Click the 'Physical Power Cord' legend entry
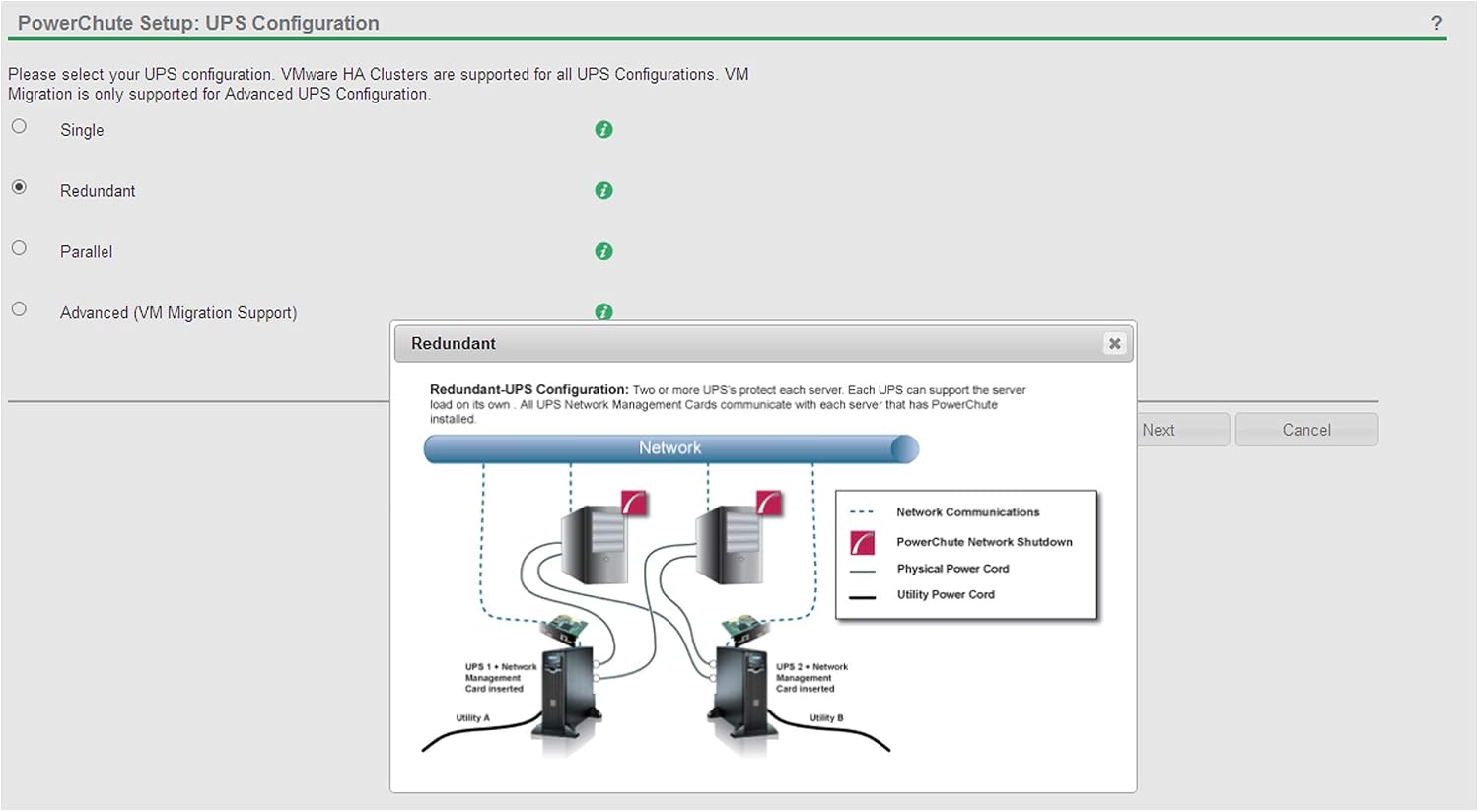The width and height of the screenshot is (1479, 812). (x=952, y=569)
